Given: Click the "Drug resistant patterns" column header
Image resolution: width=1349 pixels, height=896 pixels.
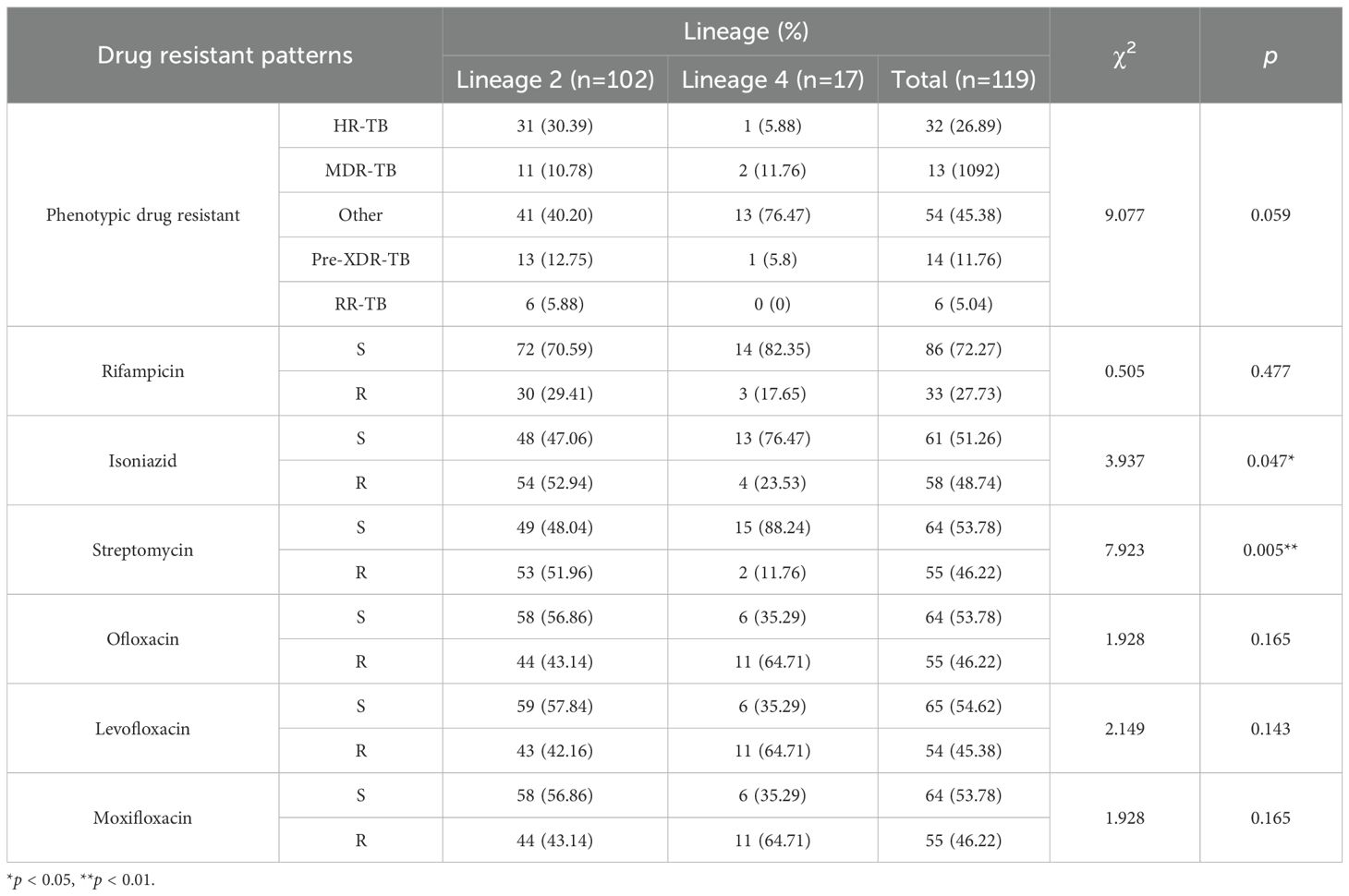Looking at the screenshot, I should pos(225,55).
